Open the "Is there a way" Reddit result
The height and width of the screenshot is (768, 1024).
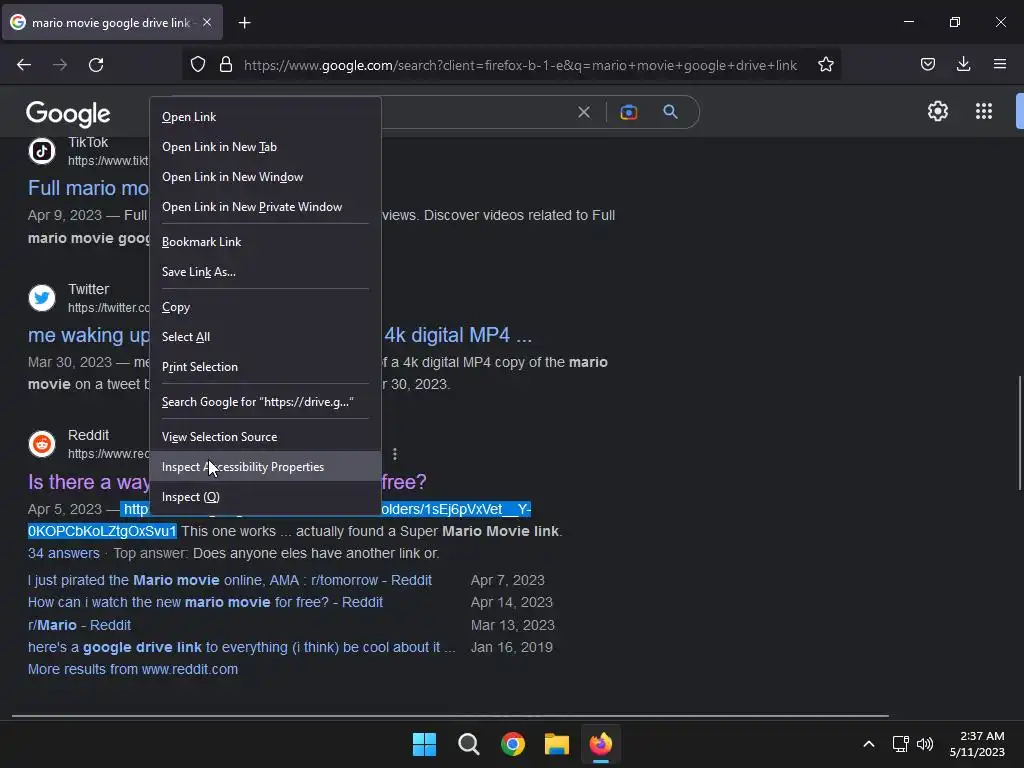tap(88, 482)
